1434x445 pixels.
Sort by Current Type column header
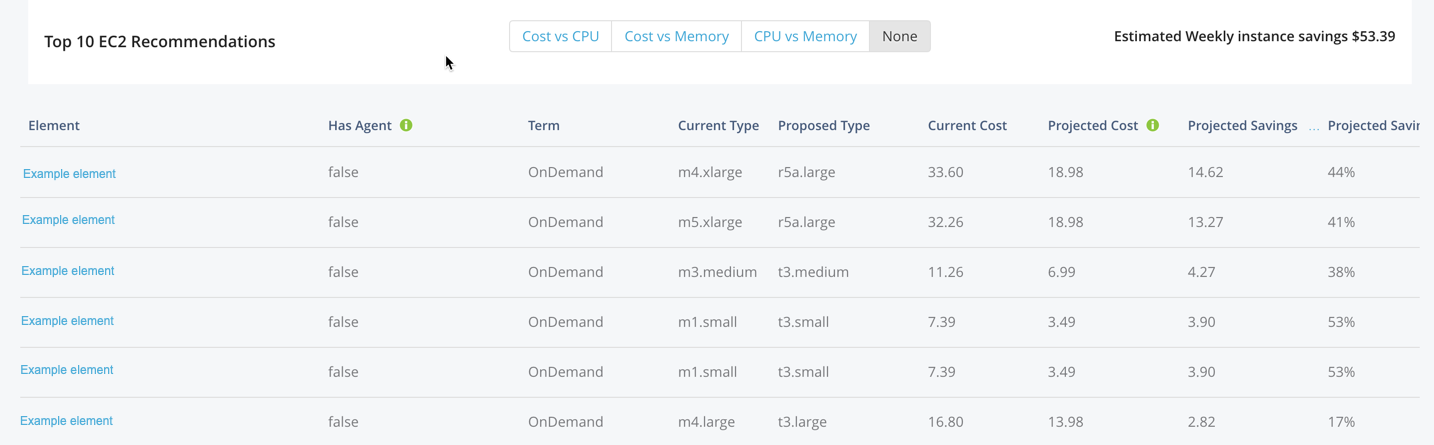(x=718, y=125)
